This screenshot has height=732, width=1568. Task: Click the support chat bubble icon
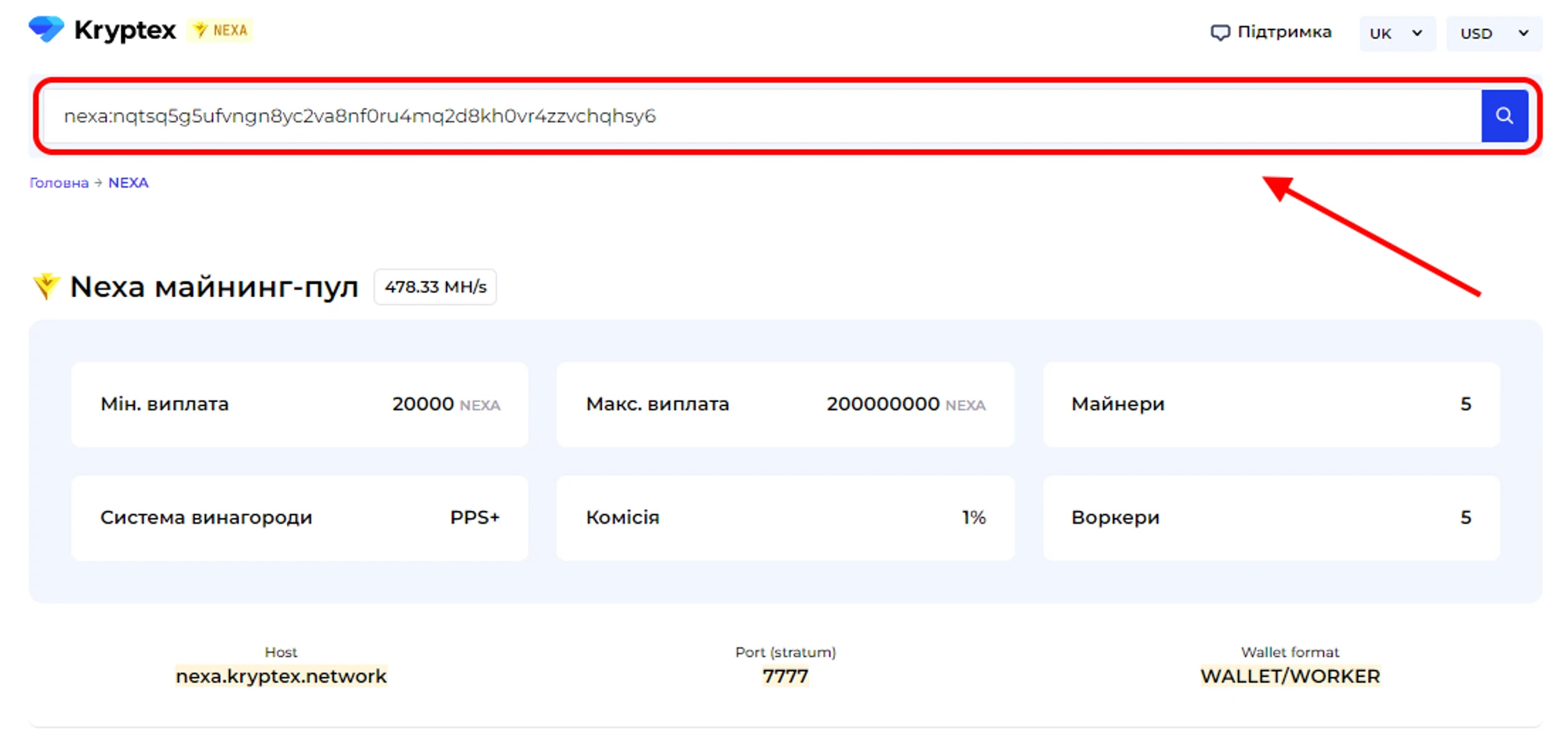[1219, 33]
